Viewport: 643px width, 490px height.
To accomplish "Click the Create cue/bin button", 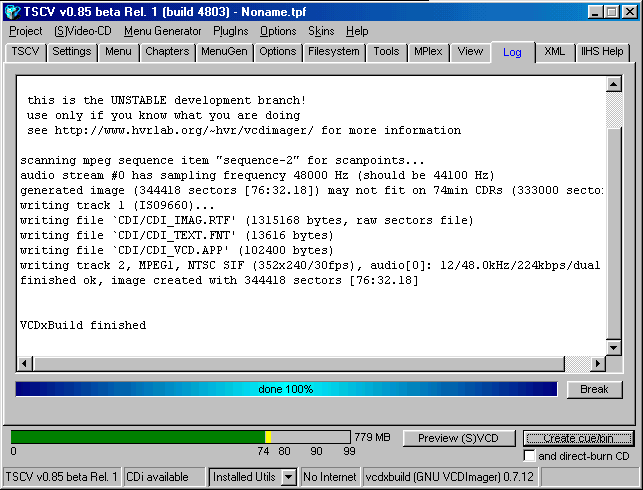I will point(578,438).
